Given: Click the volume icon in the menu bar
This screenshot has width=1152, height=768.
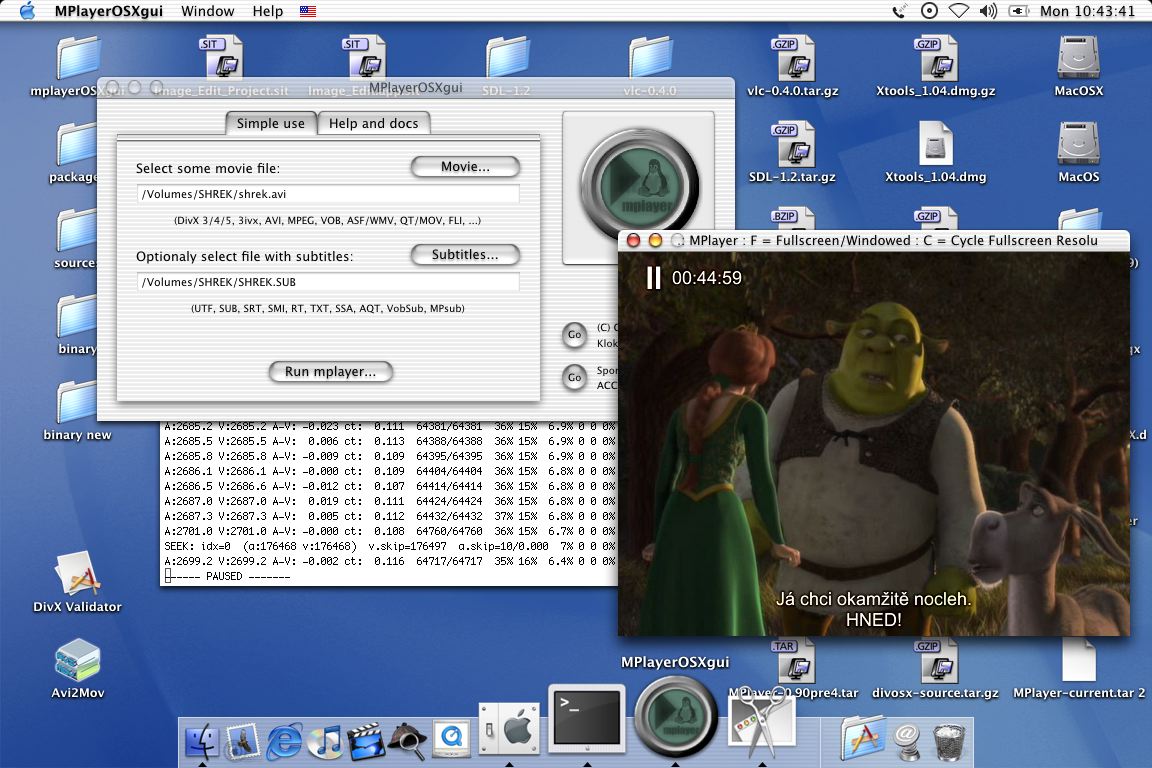Looking at the screenshot, I should [x=988, y=11].
